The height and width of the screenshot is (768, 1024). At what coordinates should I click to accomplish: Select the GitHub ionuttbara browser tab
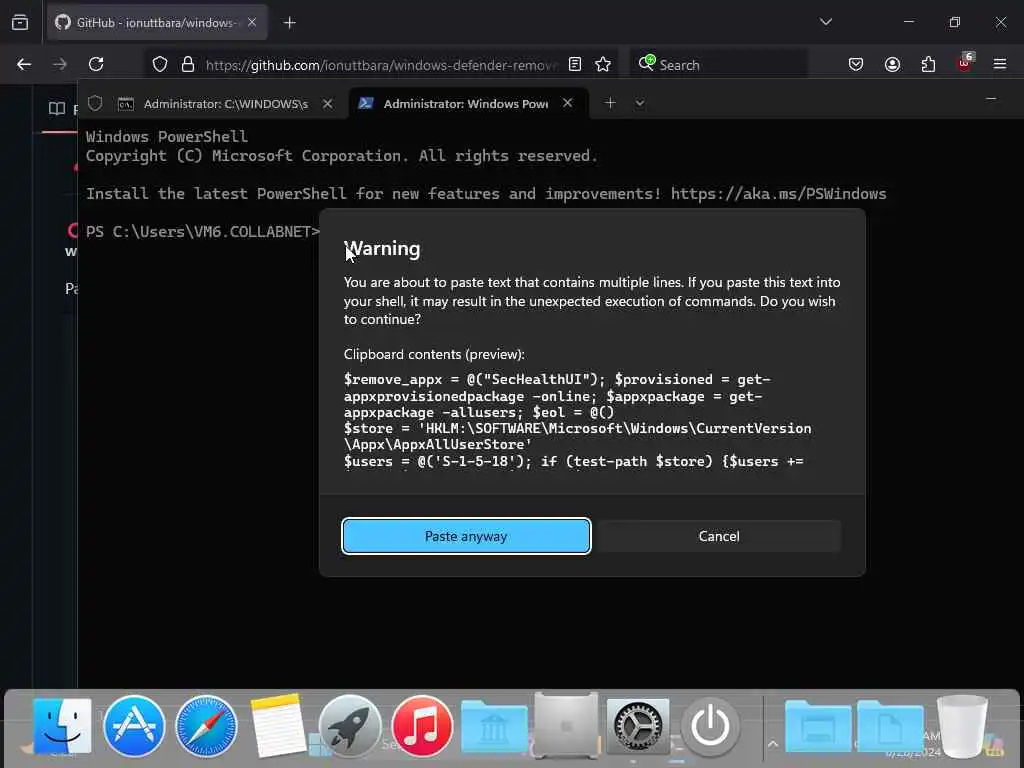click(157, 23)
